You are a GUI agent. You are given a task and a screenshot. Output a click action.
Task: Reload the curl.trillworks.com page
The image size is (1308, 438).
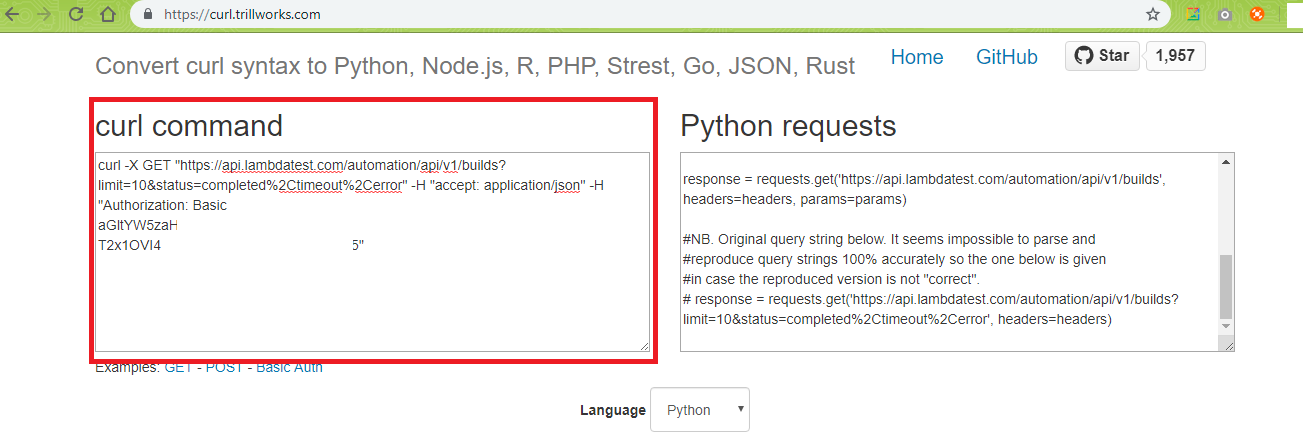(x=77, y=14)
